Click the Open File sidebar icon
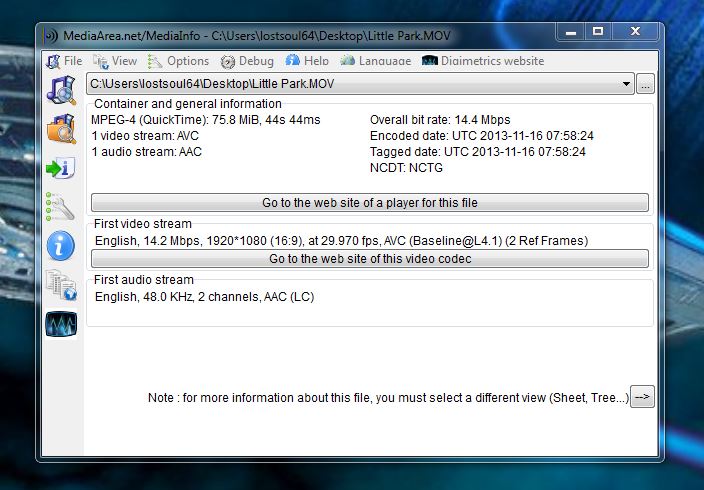 pos(62,90)
